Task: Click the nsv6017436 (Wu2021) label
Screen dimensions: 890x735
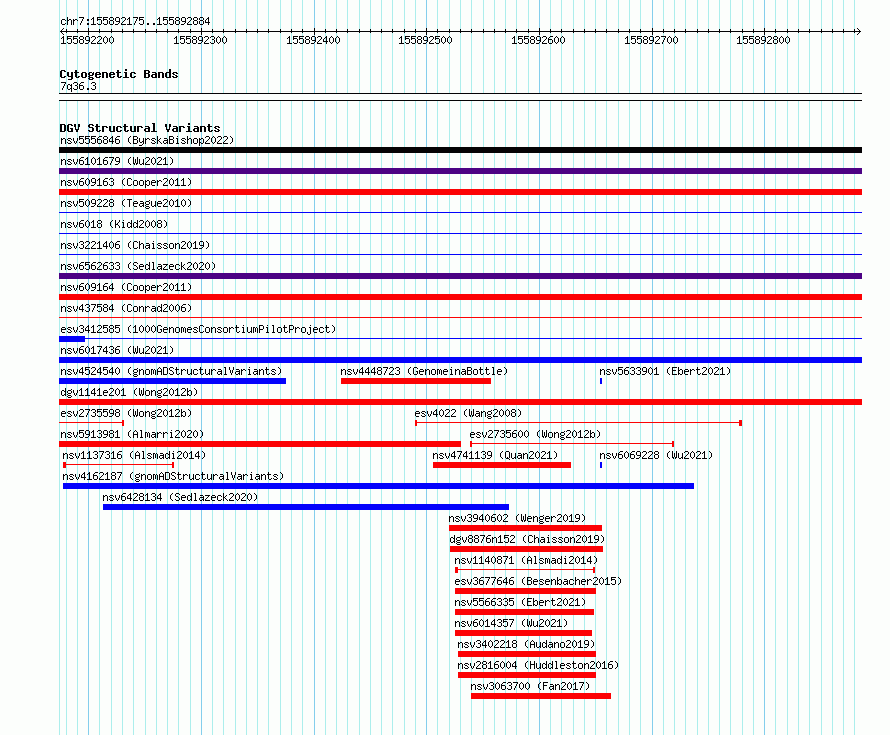Action: click(117, 350)
